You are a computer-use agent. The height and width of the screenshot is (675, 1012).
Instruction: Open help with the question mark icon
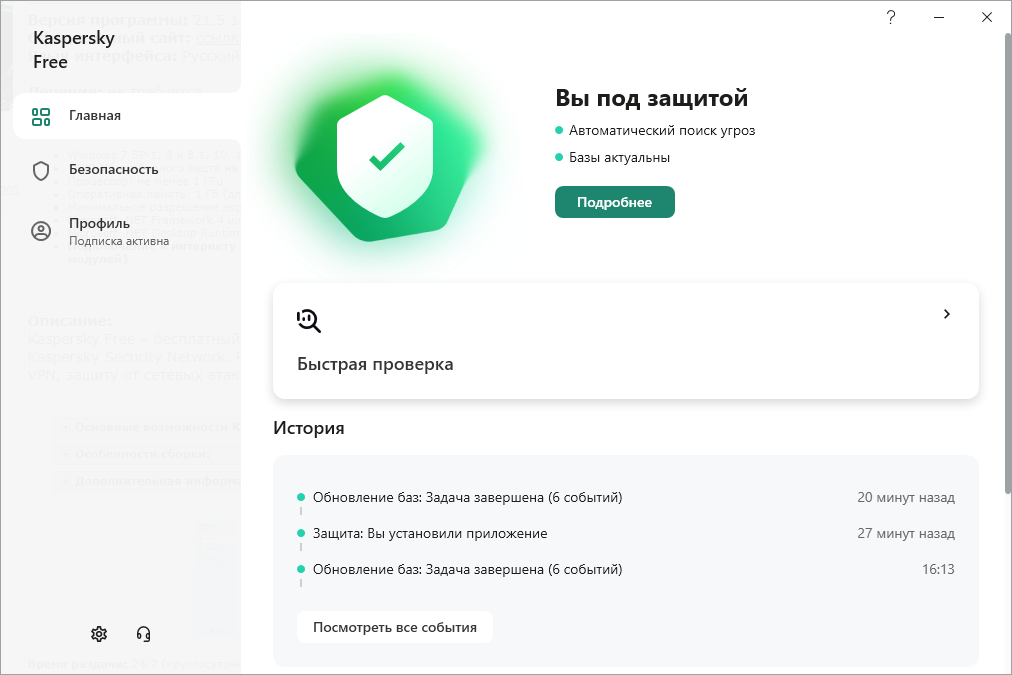(x=891, y=17)
